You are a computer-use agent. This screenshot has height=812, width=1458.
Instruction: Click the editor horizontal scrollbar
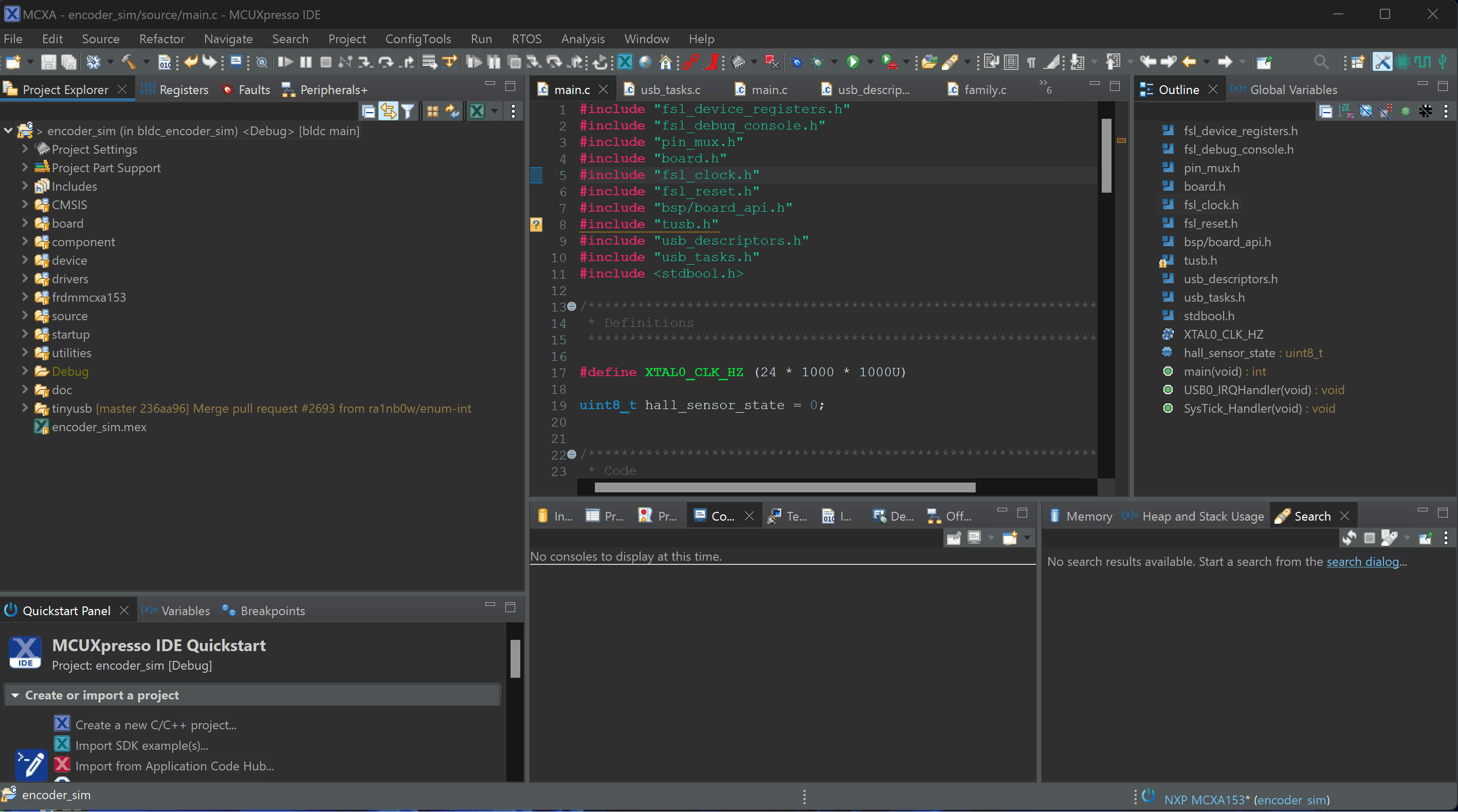click(785, 487)
